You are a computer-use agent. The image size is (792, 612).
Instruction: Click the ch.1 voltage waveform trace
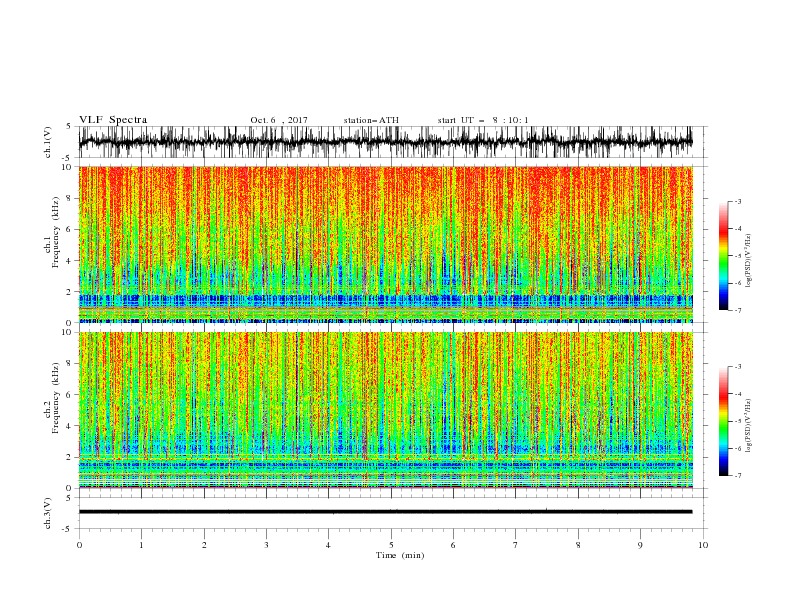(x=385, y=142)
